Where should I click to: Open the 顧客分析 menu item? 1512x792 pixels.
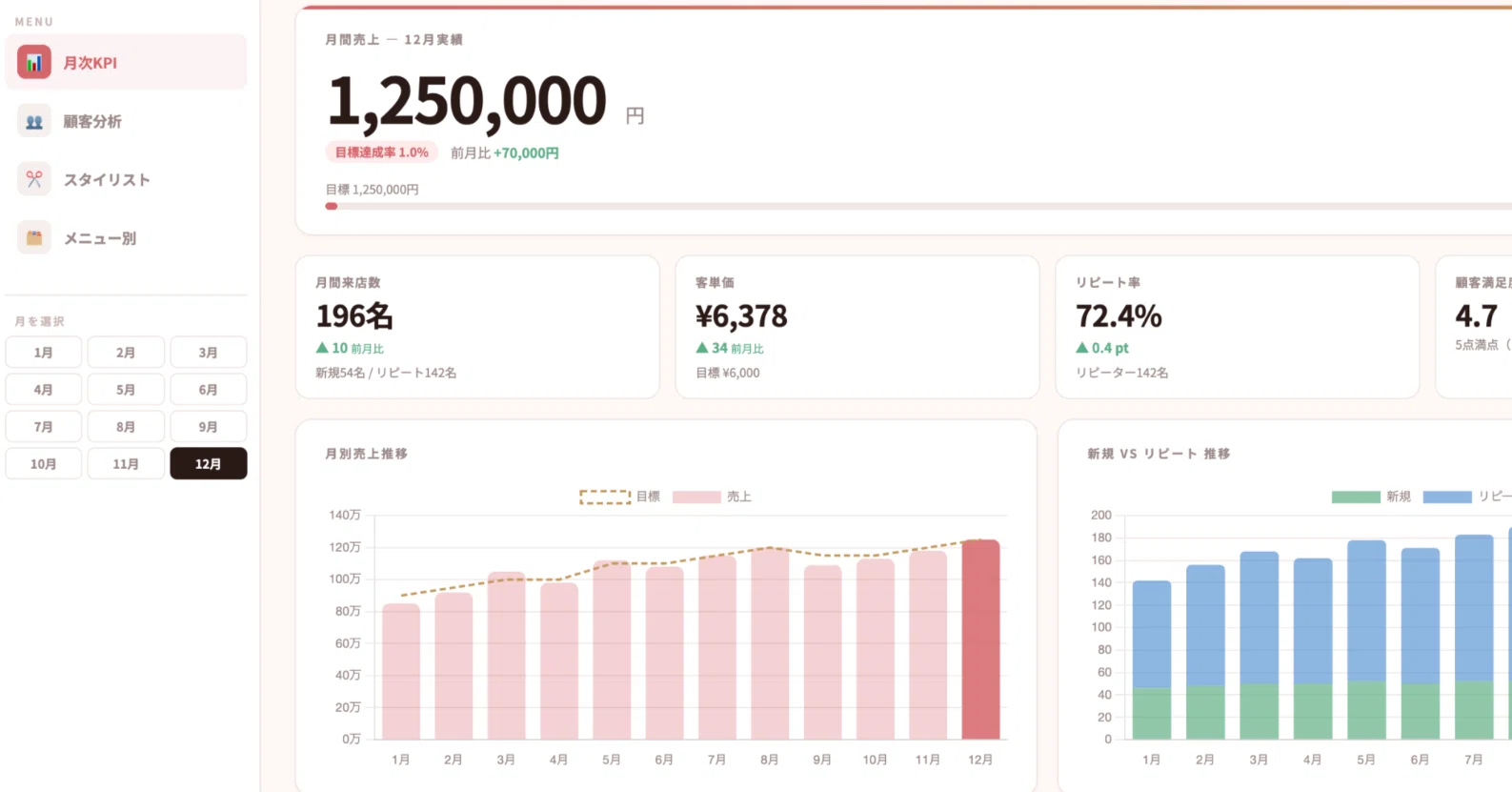[126, 122]
